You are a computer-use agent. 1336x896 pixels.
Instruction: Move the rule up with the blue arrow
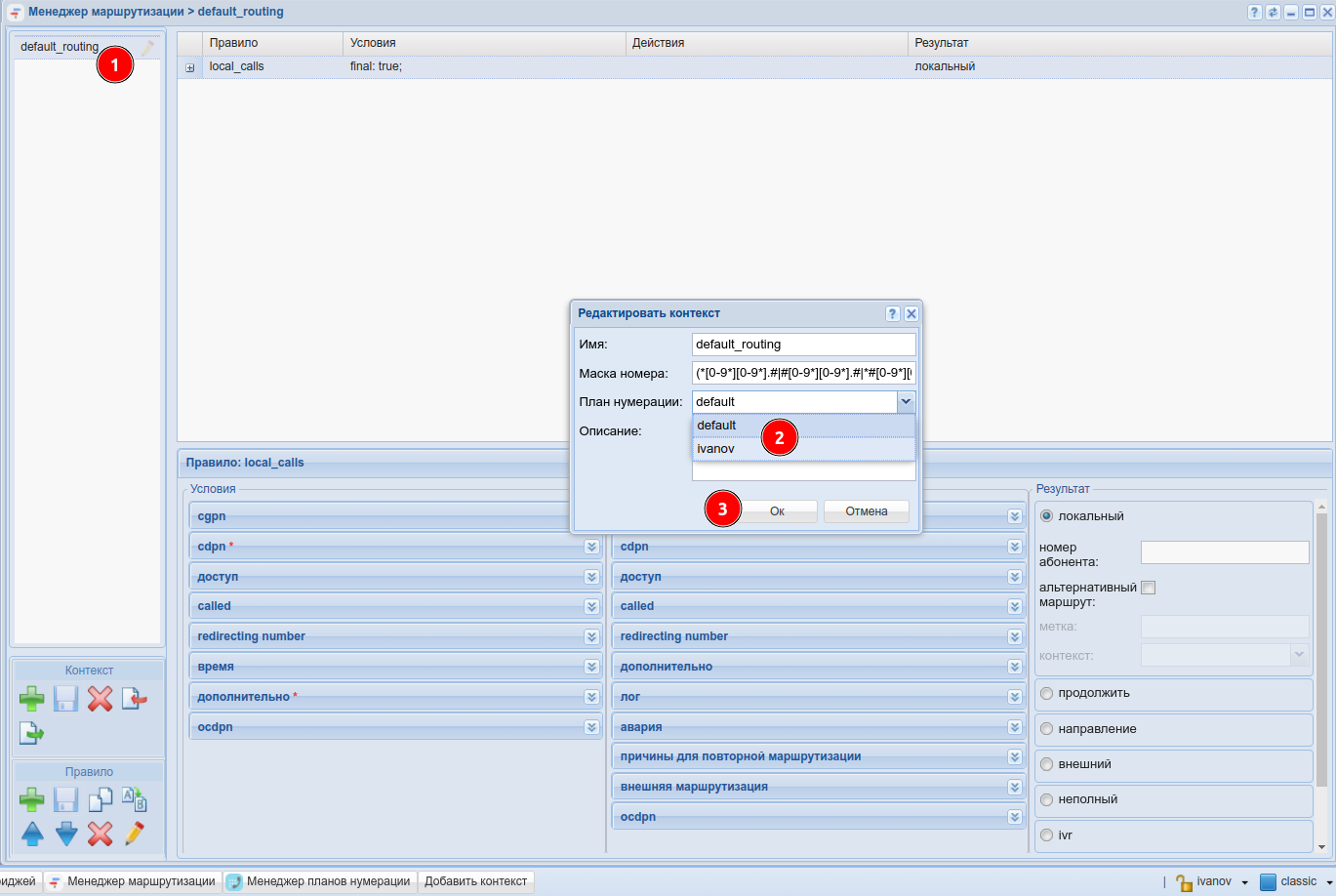coord(32,834)
